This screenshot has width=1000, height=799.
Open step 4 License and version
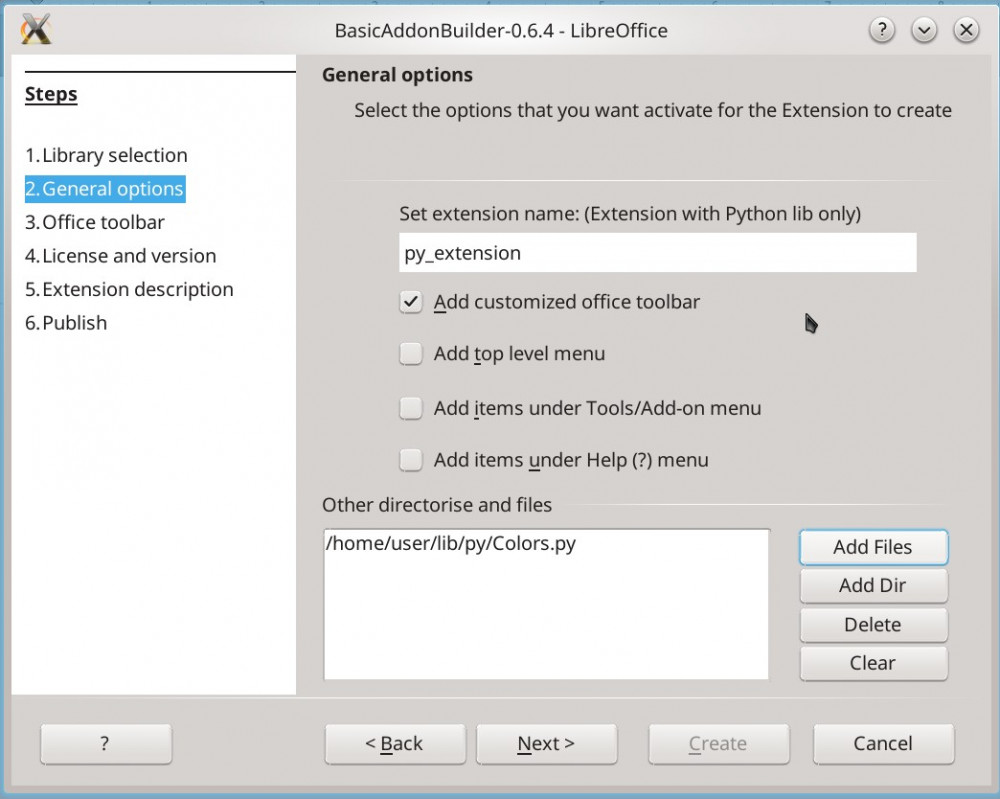121,256
